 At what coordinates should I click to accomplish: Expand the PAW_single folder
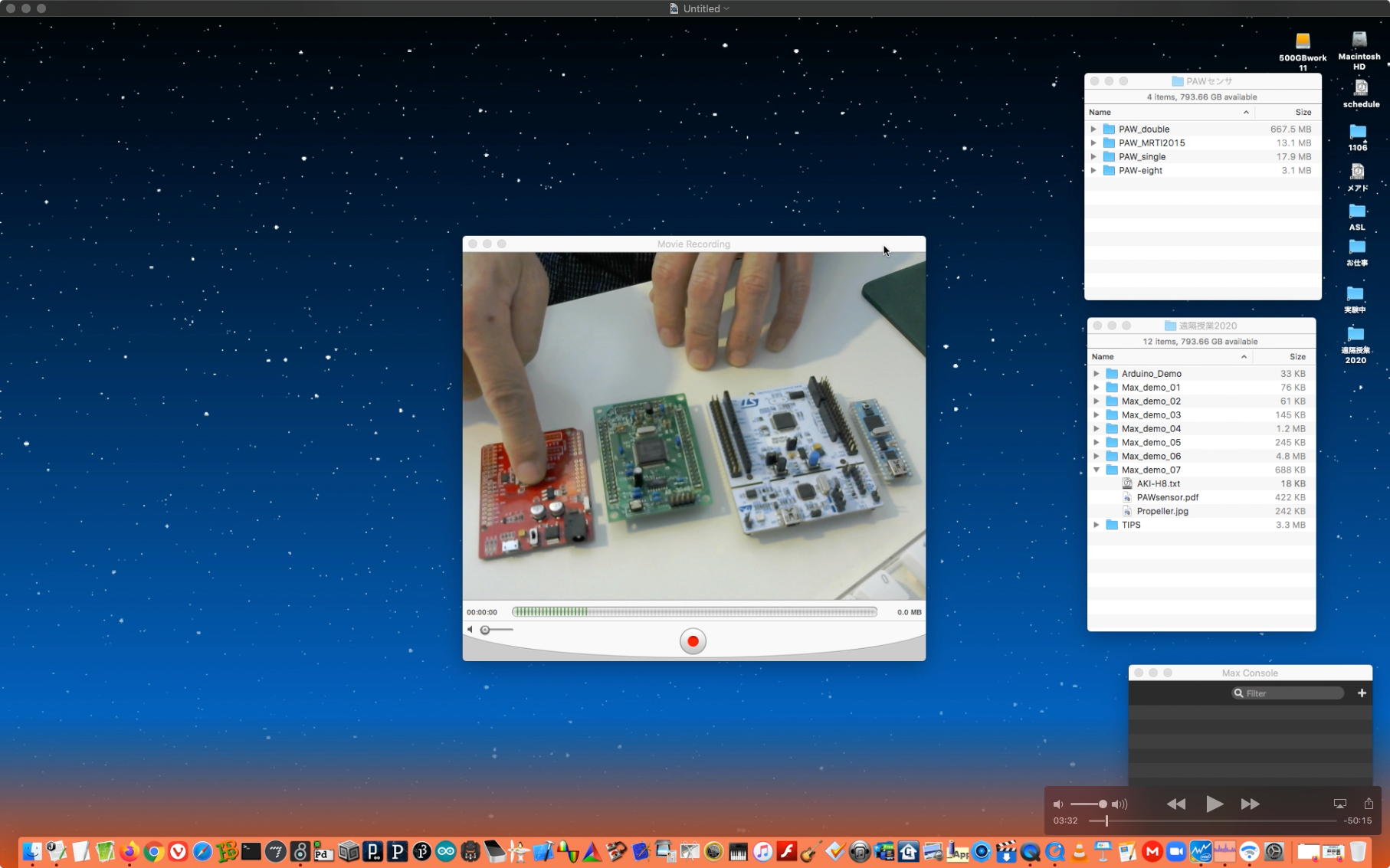coord(1093,157)
